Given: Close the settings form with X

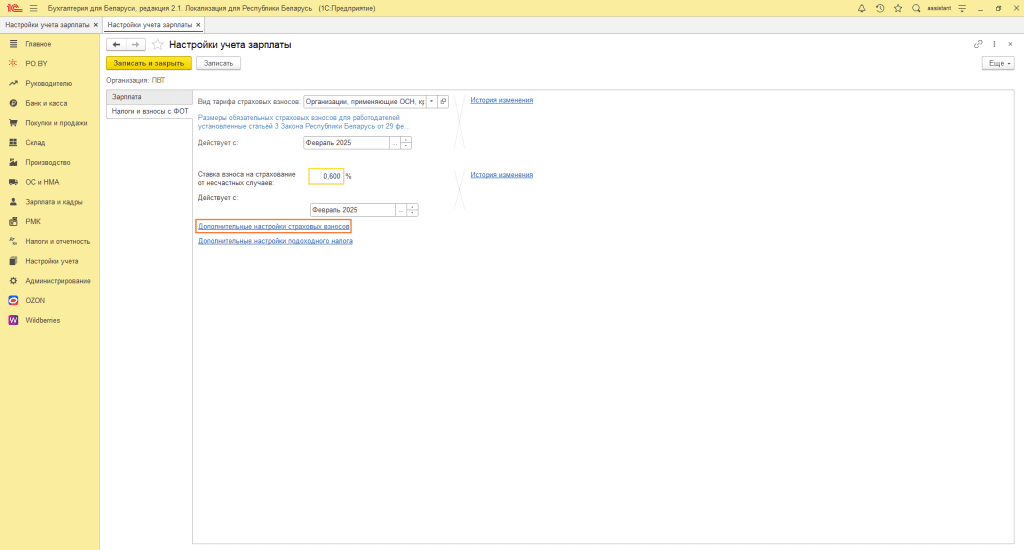Looking at the screenshot, I should tap(1010, 44).
